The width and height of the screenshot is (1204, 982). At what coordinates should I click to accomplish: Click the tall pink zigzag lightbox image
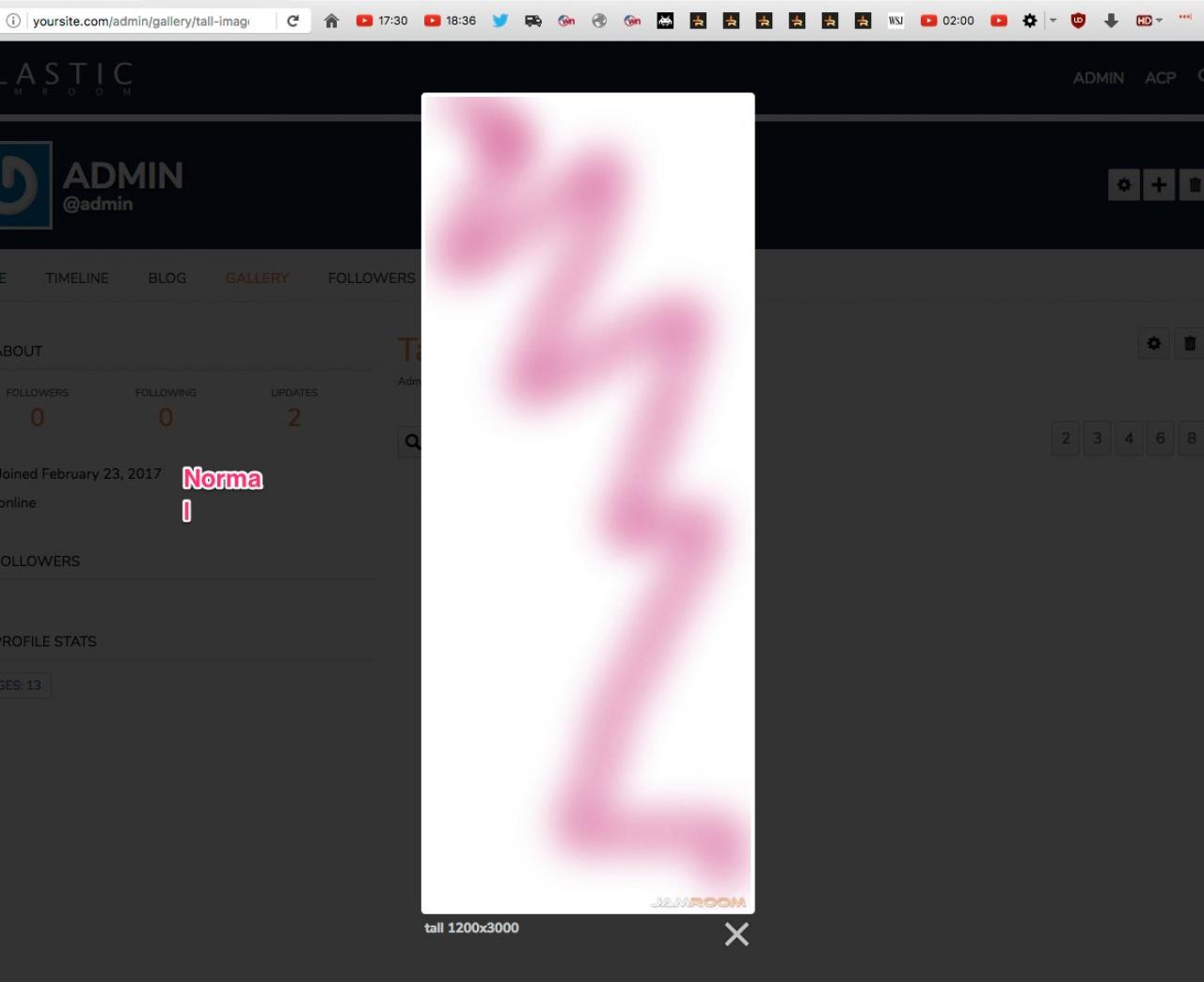click(x=588, y=503)
